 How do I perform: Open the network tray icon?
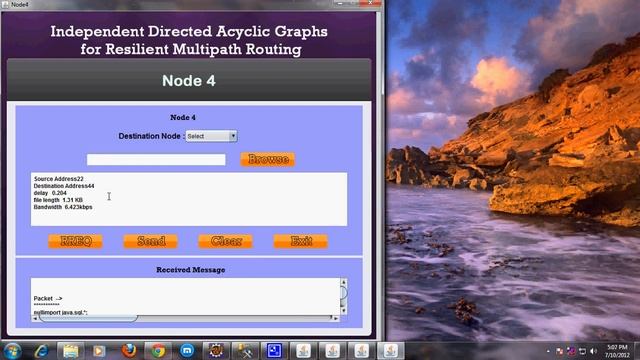point(582,351)
